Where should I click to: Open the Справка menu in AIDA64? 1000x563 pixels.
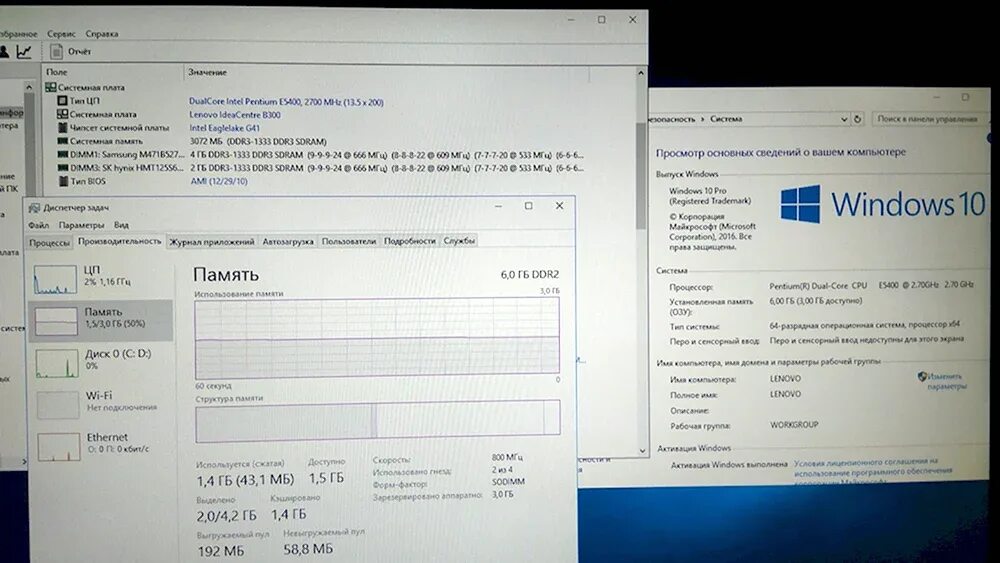[x=102, y=34]
